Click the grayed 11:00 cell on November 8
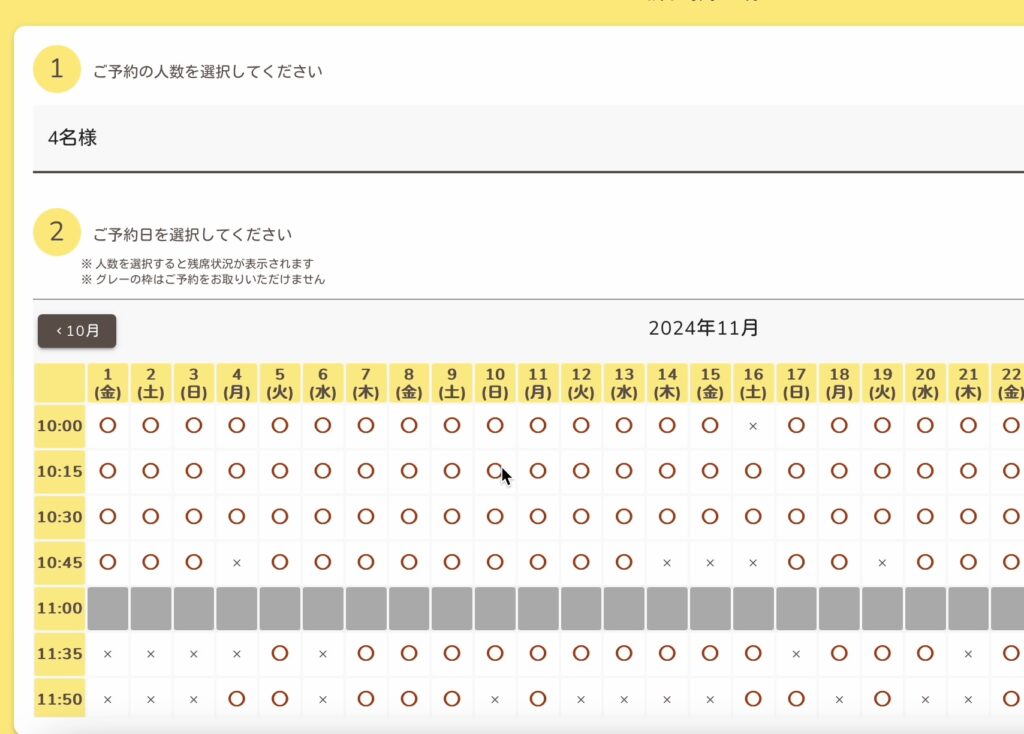 point(409,609)
